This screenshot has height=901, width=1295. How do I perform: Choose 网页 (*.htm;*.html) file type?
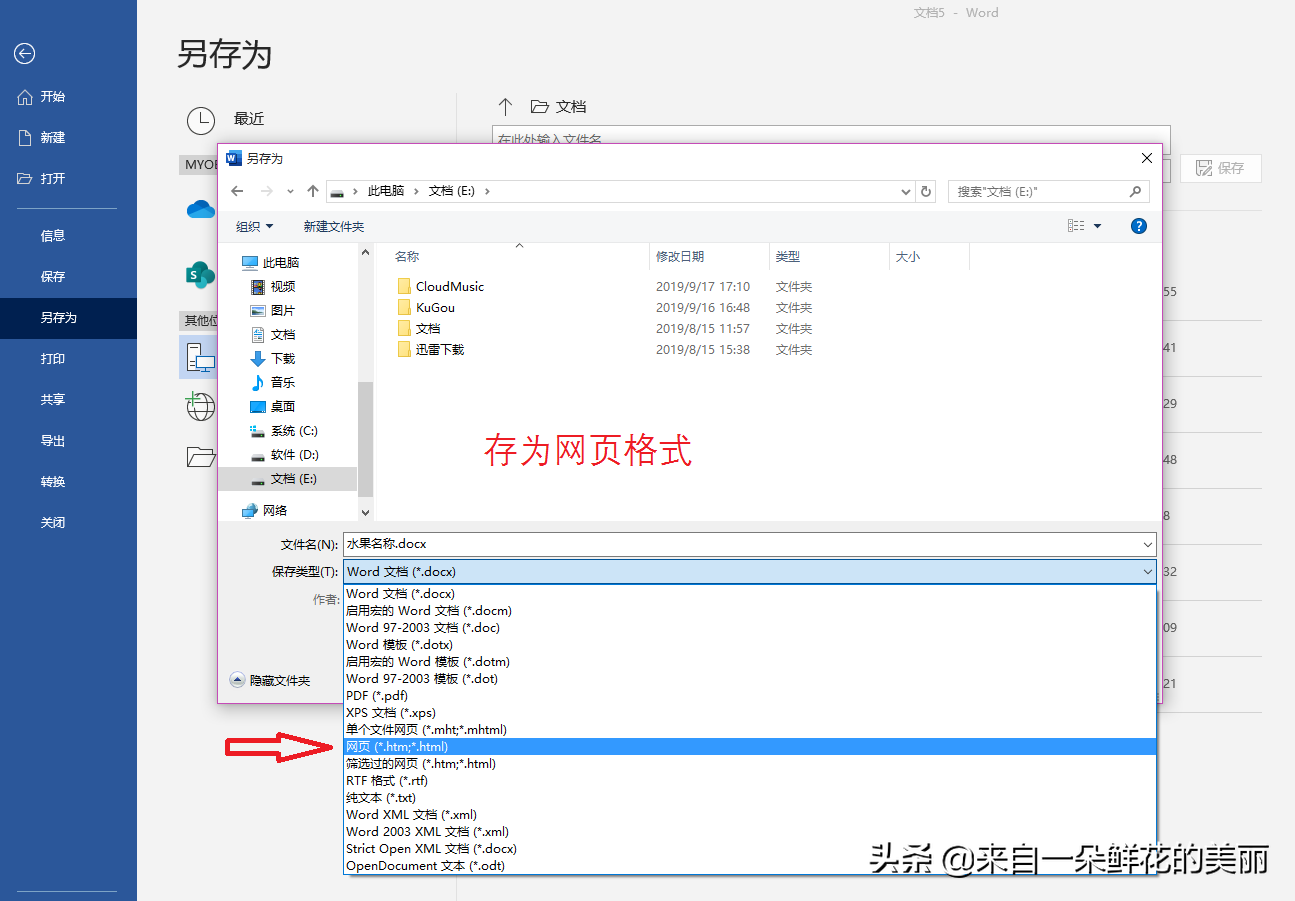(x=750, y=747)
